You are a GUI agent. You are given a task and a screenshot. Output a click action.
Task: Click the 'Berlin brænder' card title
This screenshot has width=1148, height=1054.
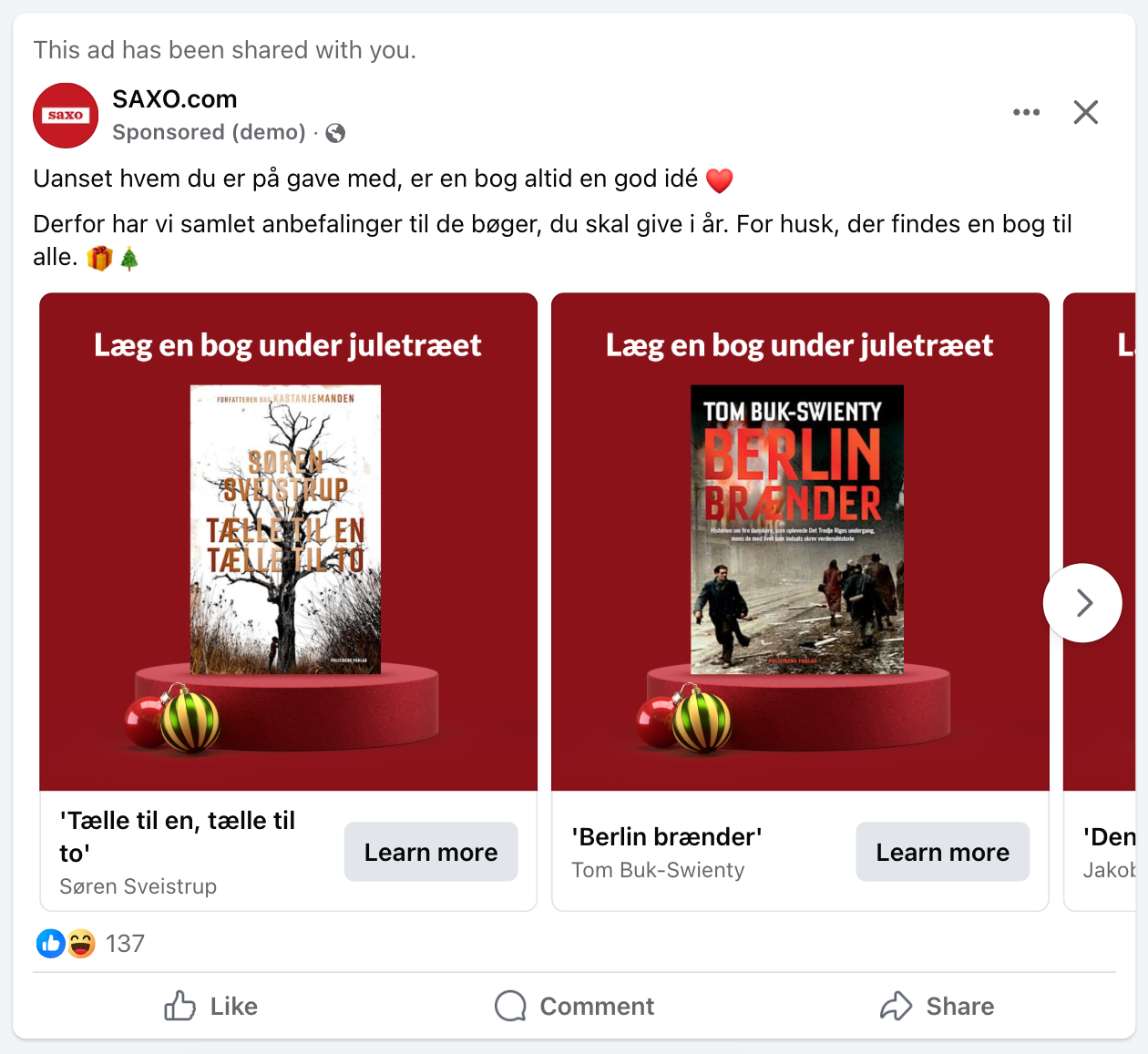667,836
